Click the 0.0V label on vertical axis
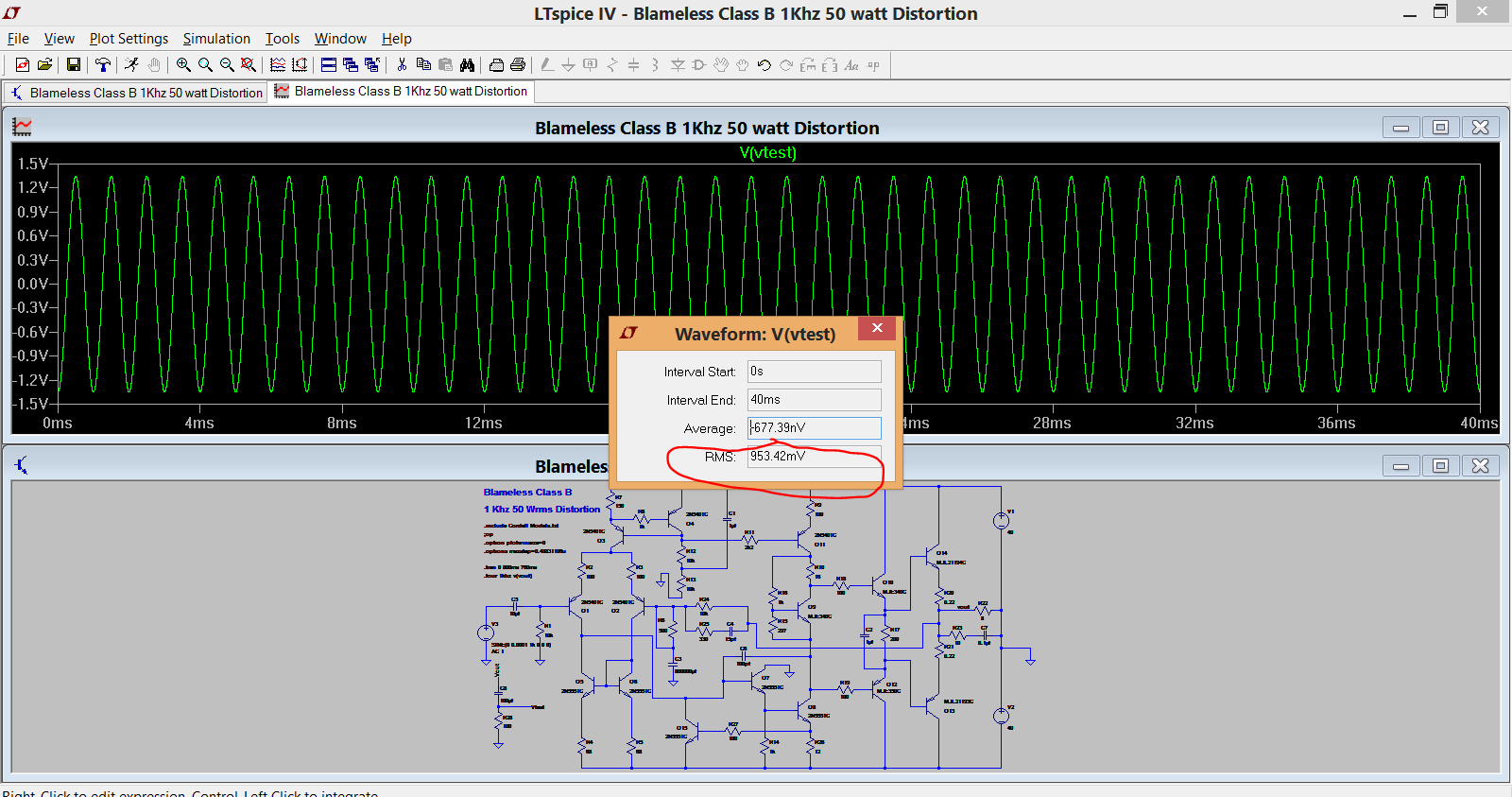Image resolution: width=1512 pixels, height=797 pixels. [32, 284]
